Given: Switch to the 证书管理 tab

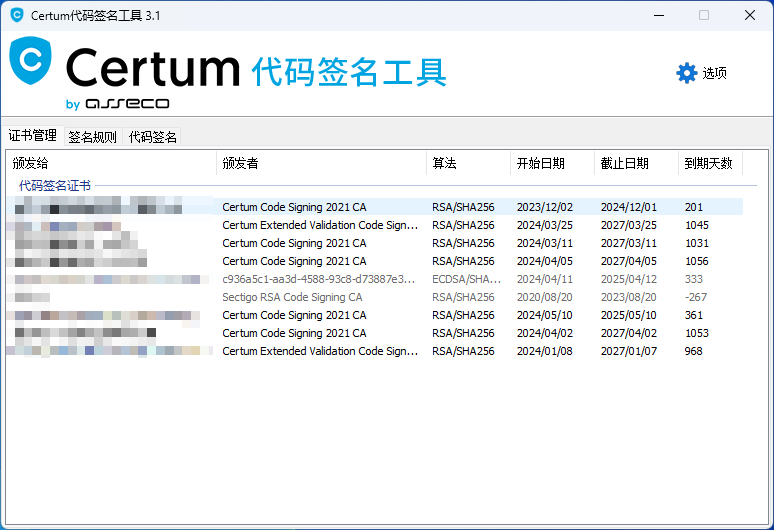Looking at the screenshot, I should (x=33, y=135).
